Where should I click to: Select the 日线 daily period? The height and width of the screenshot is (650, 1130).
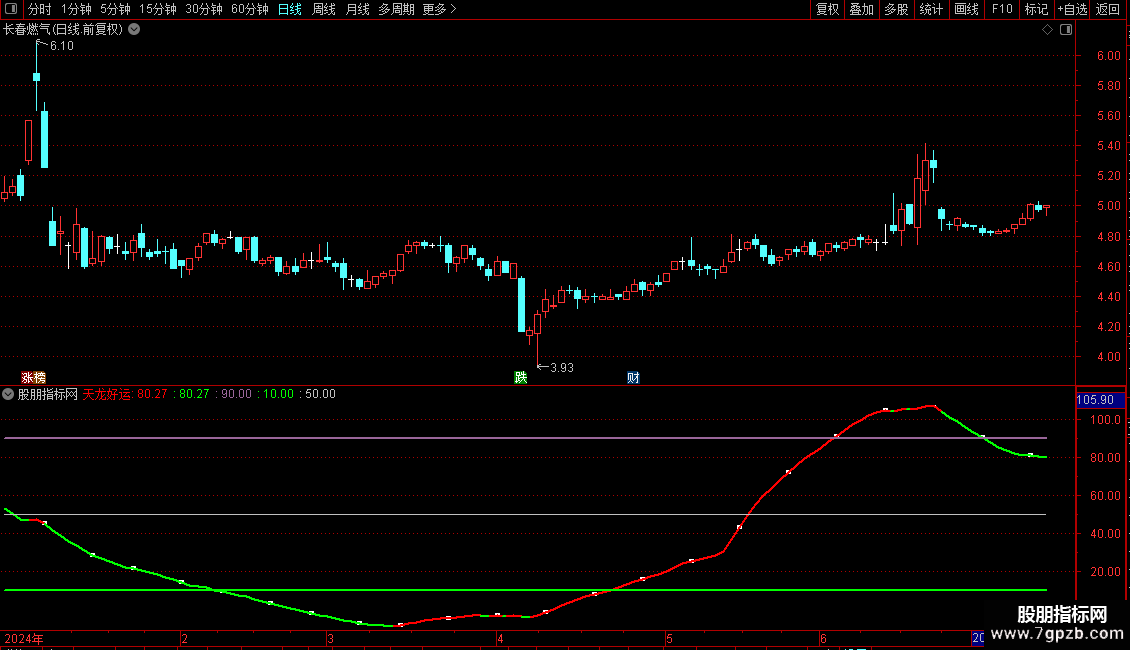[290, 9]
